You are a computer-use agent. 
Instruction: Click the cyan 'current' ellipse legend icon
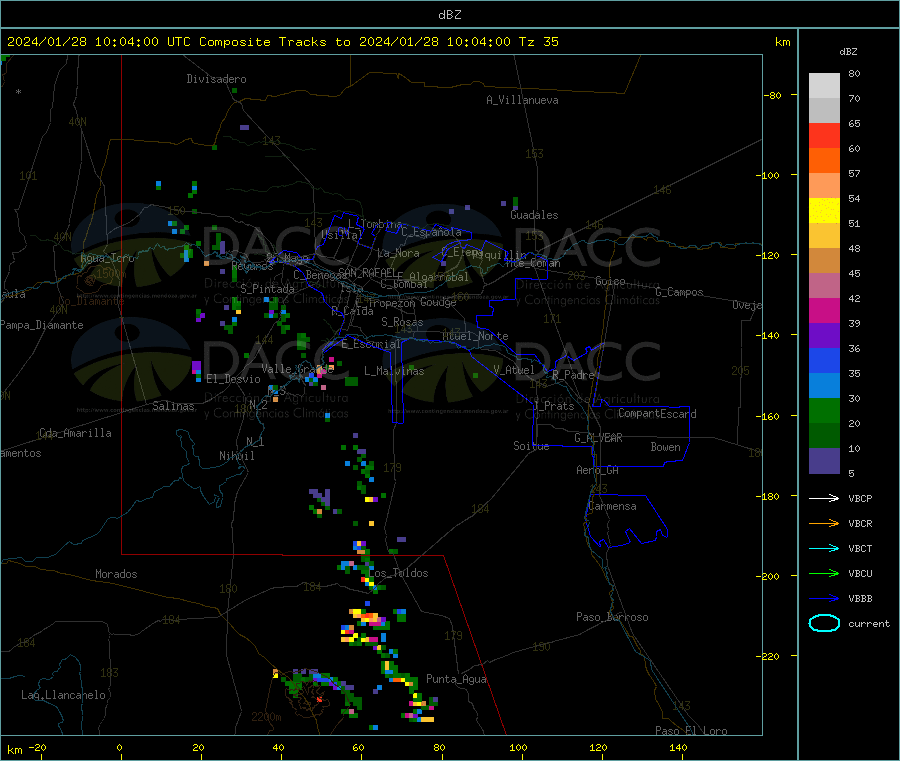[824, 623]
